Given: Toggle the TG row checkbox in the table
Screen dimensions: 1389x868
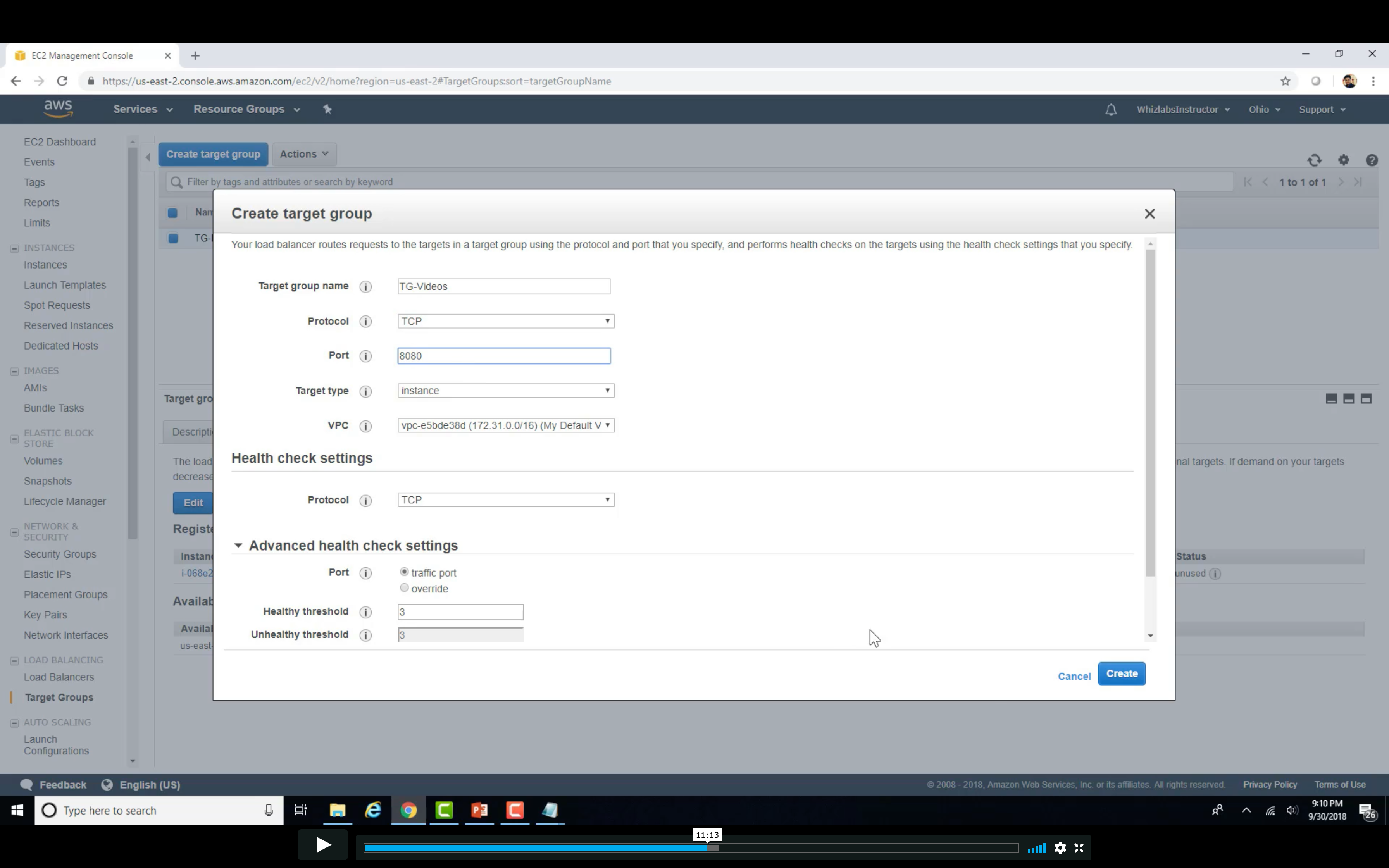Looking at the screenshot, I should coord(173,238).
